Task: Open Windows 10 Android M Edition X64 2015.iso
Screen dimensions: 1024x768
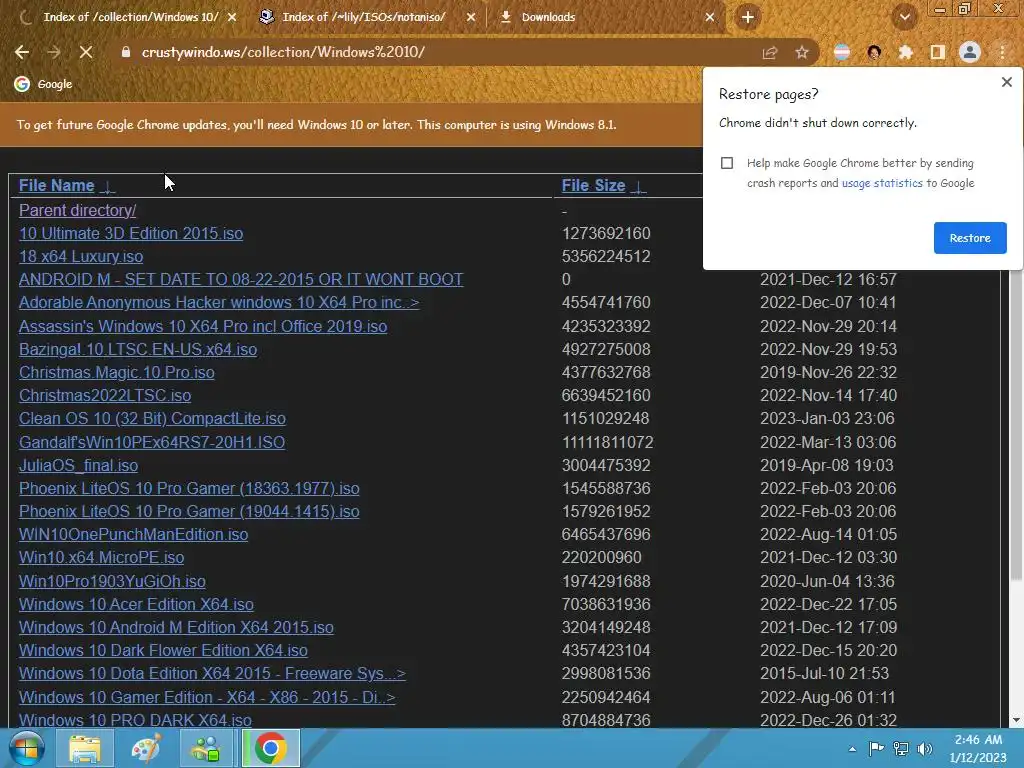Action: click(176, 627)
